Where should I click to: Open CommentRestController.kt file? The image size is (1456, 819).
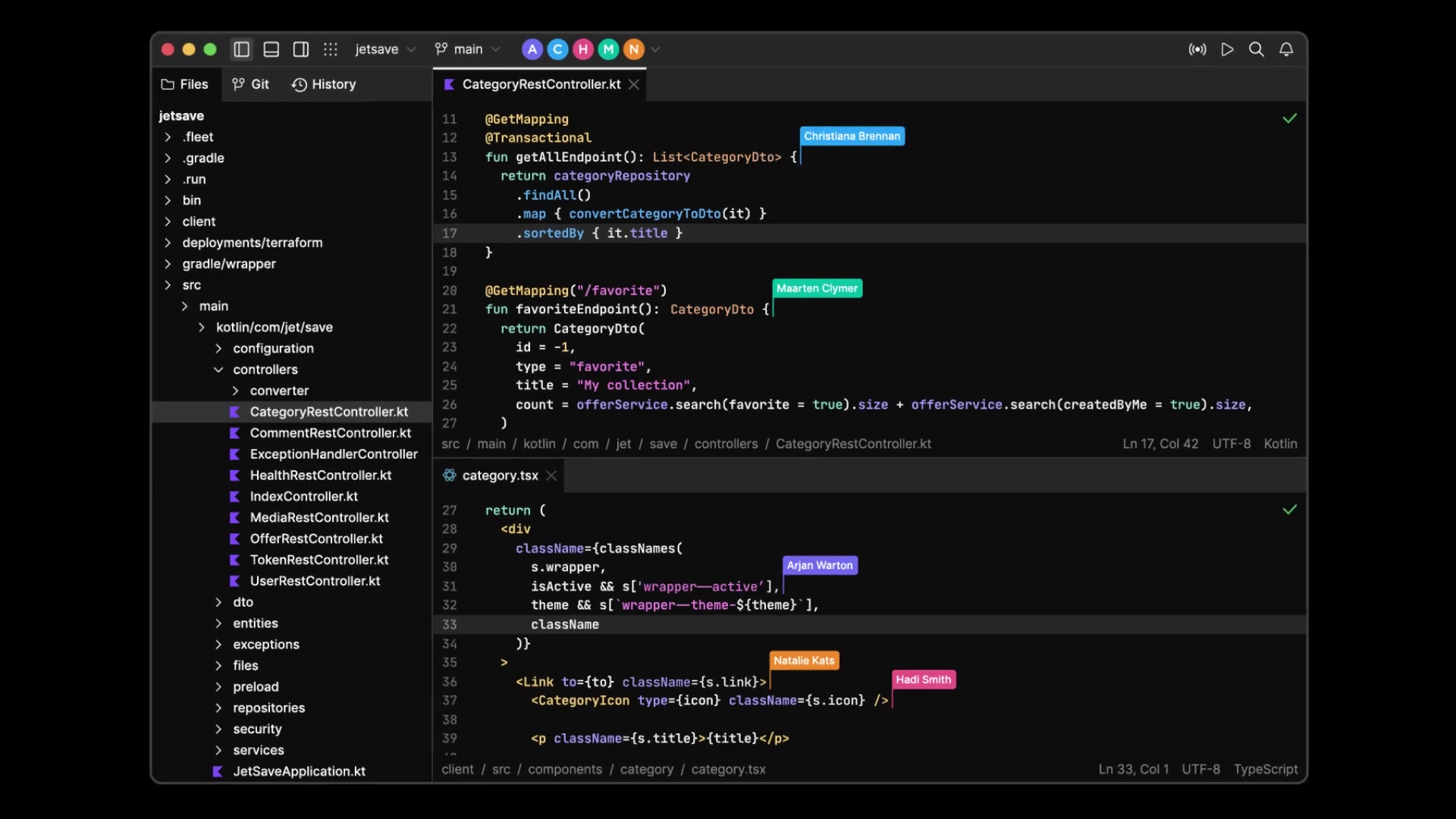coord(331,433)
